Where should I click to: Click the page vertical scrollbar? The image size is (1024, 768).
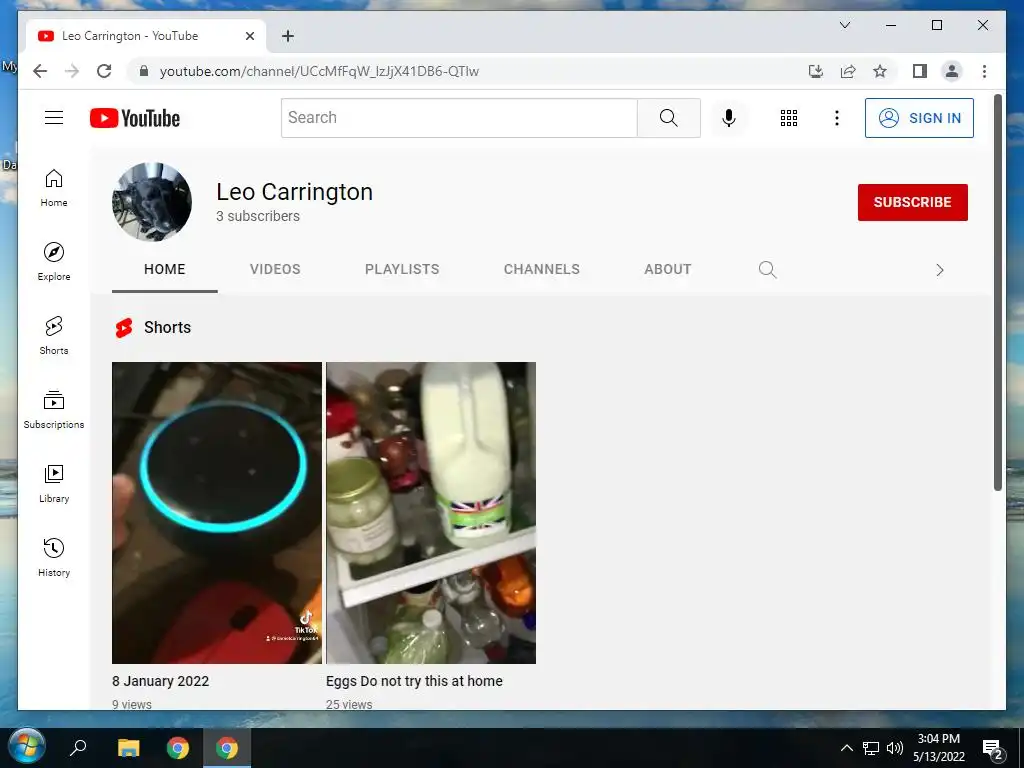click(997, 293)
